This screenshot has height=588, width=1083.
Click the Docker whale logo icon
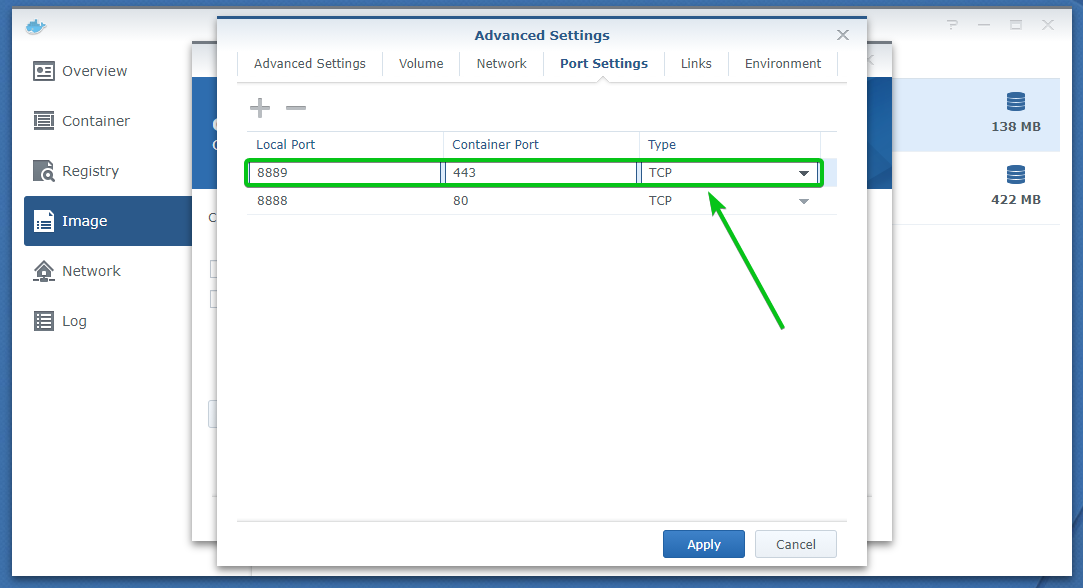tap(35, 26)
